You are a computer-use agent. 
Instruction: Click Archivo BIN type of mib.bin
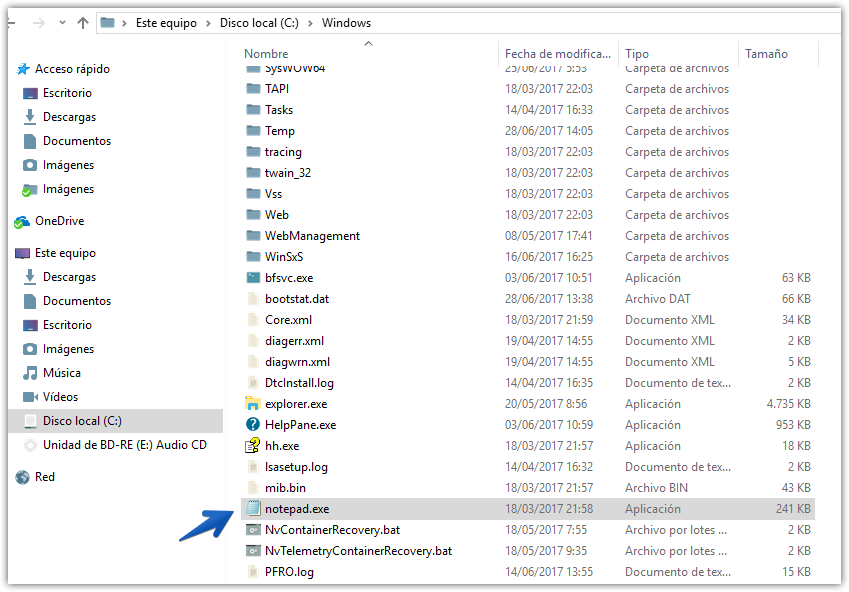point(656,488)
